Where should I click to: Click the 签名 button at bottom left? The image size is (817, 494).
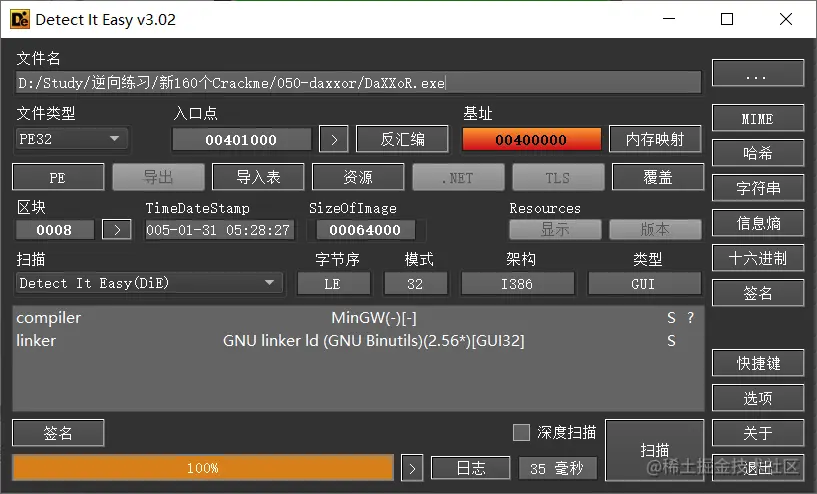[58, 433]
